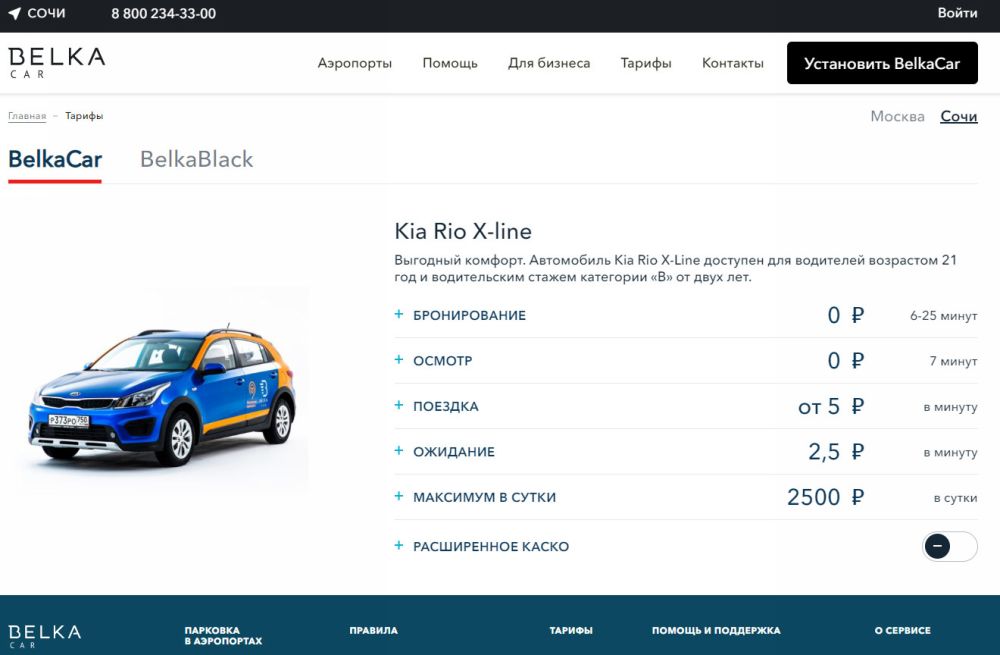The image size is (1000, 655).
Task: Switch to the BelkaCar tab
Action: tap(55, 159)
